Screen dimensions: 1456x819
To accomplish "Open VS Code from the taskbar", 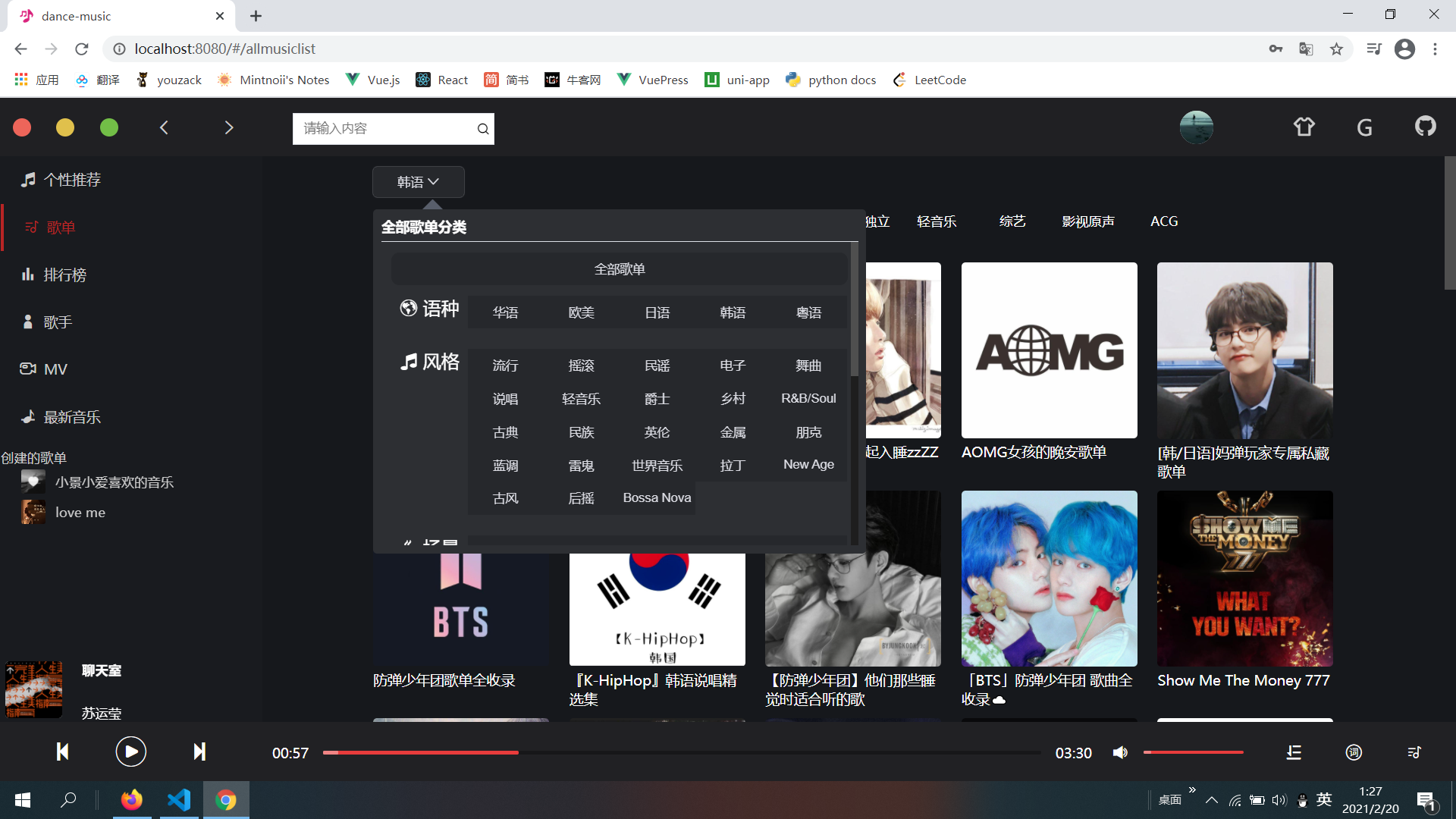I will pyautogui.click(x=179, y=800).
